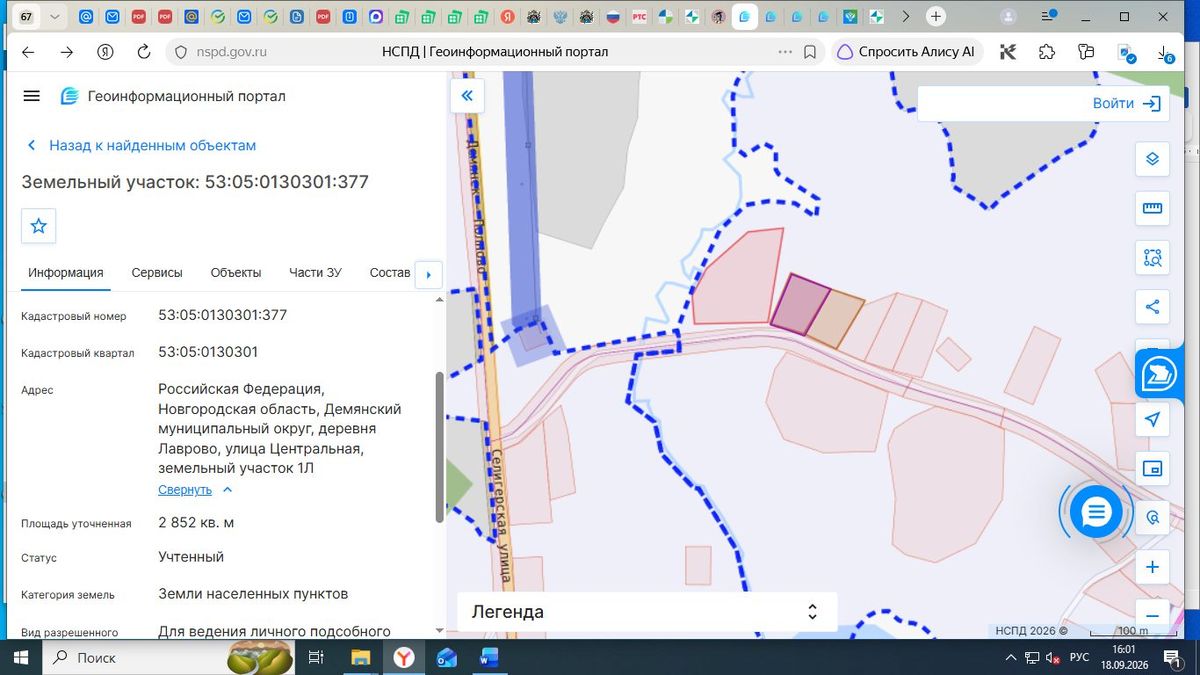Open the share map tool
The height and width of the screenshot is (675, 1200).
(x=1152, y=307)
